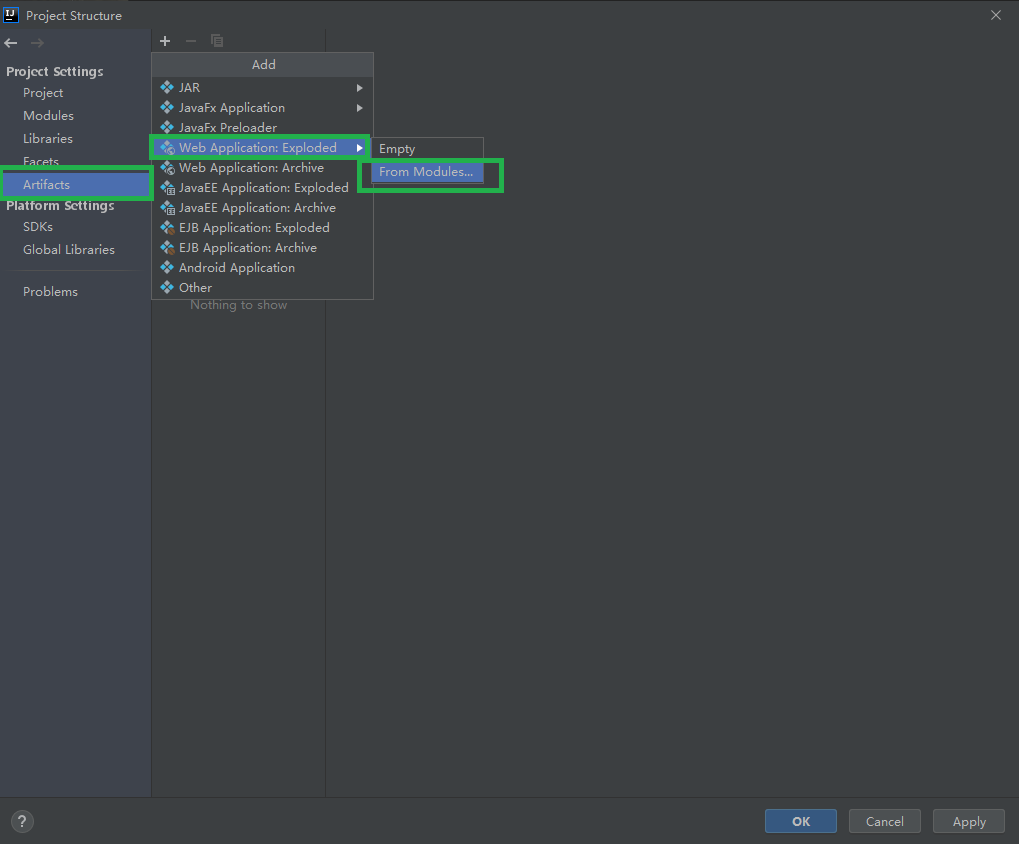Image resolution: width=1019 pixels, height=844 pixels.
Task: Select Android Application entry
Action: [263, 268]
